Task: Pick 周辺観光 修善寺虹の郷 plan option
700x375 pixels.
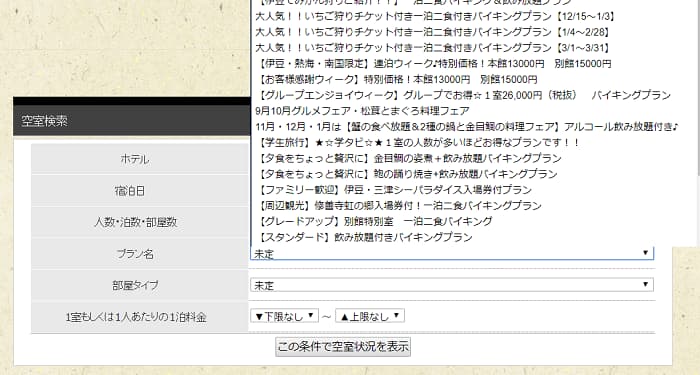Action: point(474,205)
